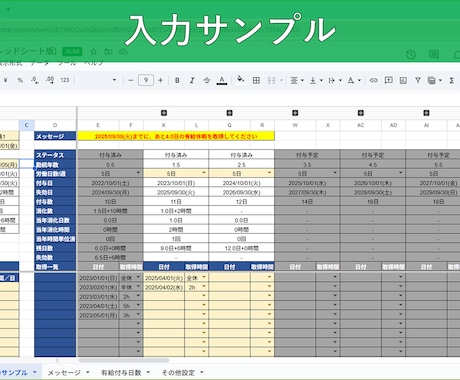Select the メッセージ label cell
The height and width of the screenshot is (380, 460).
(55, 136)
